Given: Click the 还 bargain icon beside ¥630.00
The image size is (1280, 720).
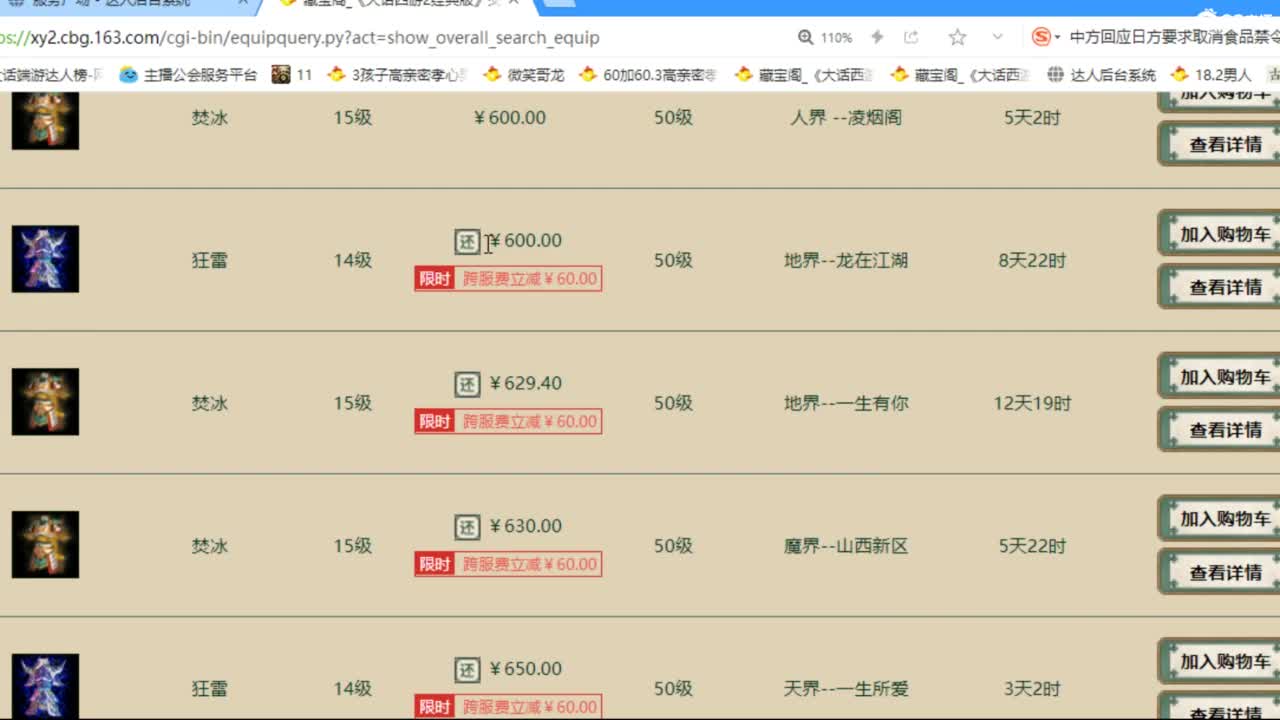Looking at the screenshot, I should pos(467,527).
